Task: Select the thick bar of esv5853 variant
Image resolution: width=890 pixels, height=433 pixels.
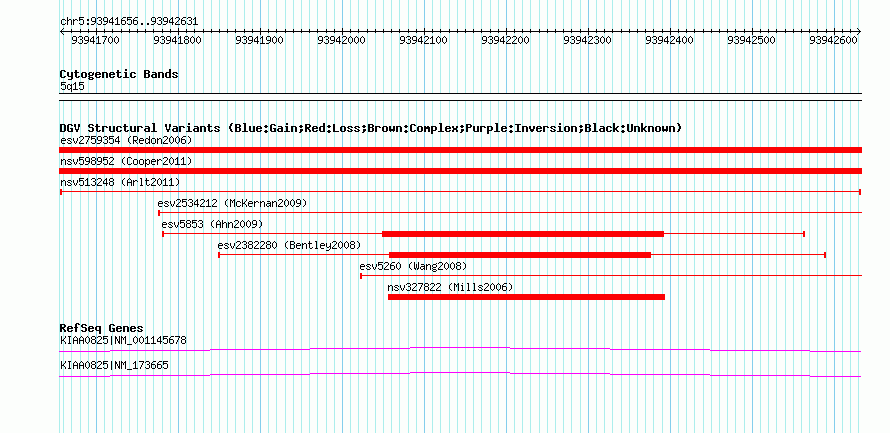Action: point(523,234)
